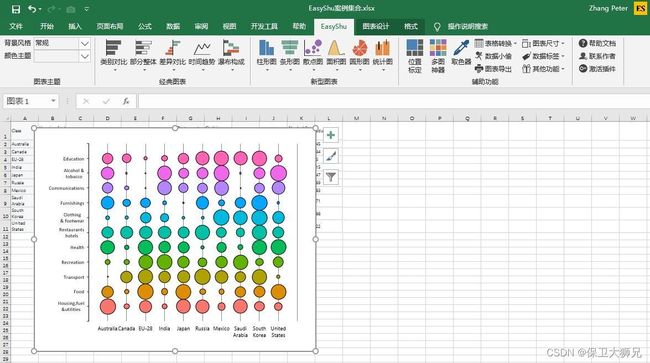Click 联系作者 contact author

(x=597, y=56)
